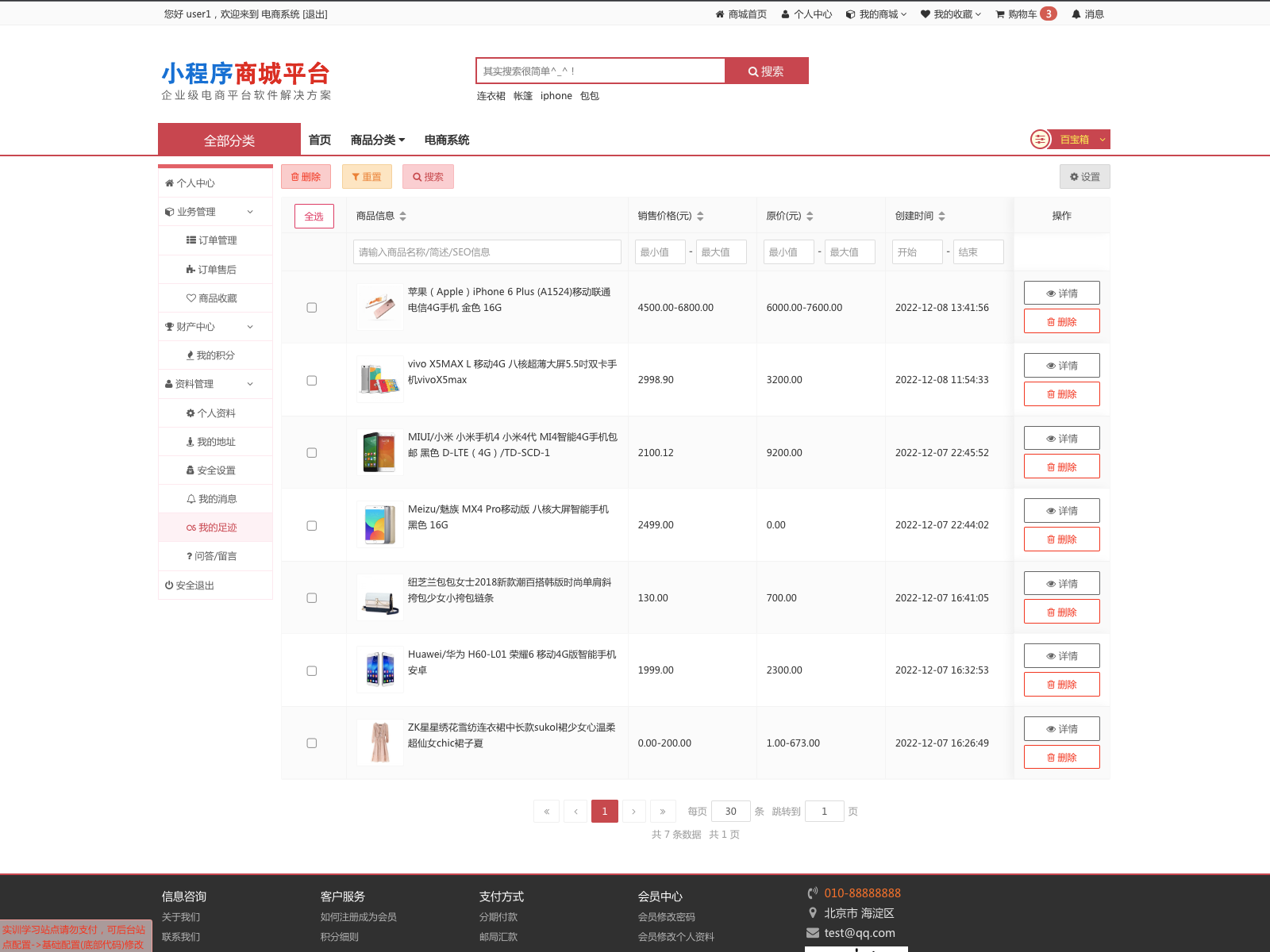This screenshot has width=1270, height=952.
Task: Open 我的足迹 sidebar item
Action: pyautogui.click(x=216, y=528)
